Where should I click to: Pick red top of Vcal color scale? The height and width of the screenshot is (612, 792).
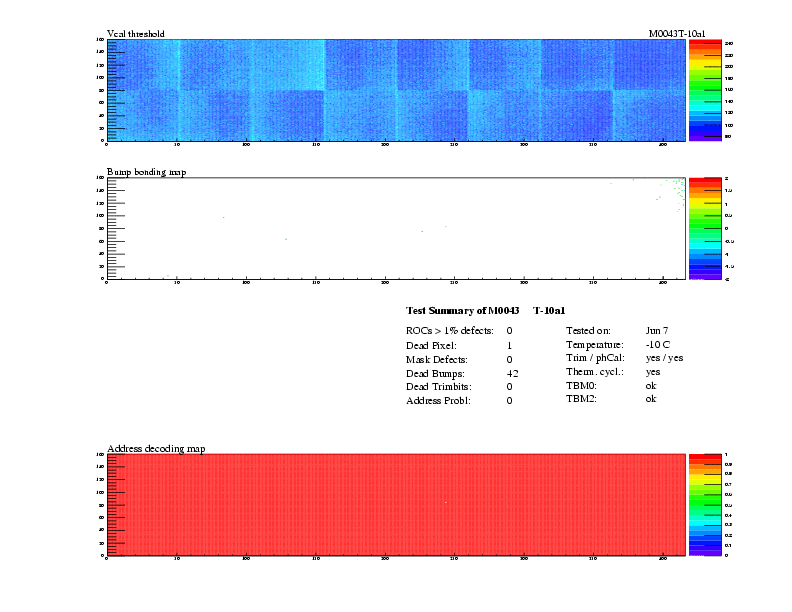(705, 44)
